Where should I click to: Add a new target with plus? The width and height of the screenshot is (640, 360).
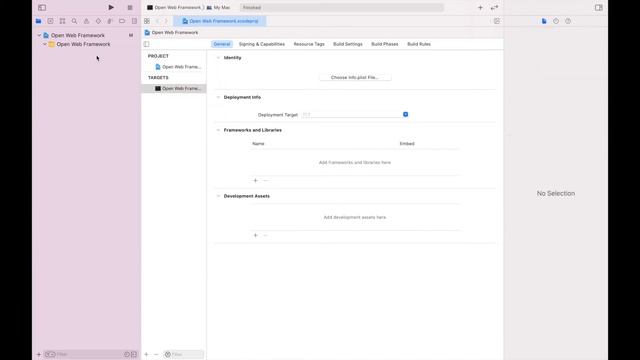146,354
